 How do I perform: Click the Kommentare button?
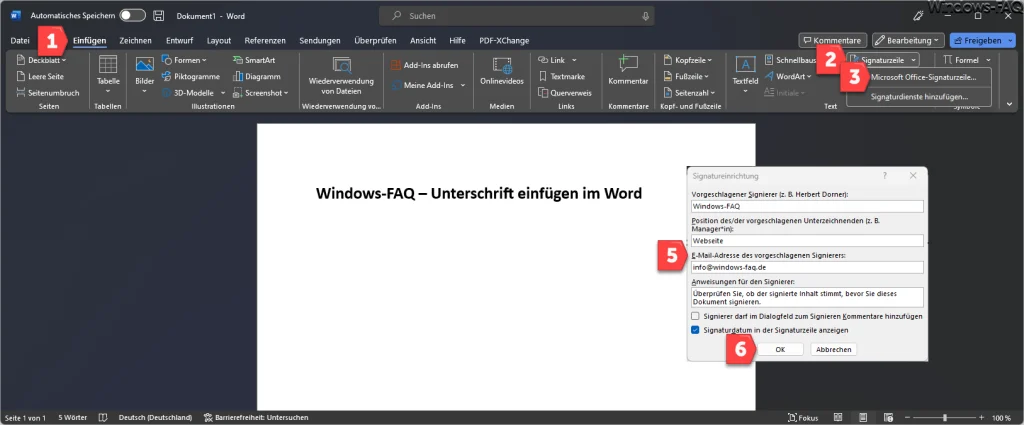click(x=833, y=40)
